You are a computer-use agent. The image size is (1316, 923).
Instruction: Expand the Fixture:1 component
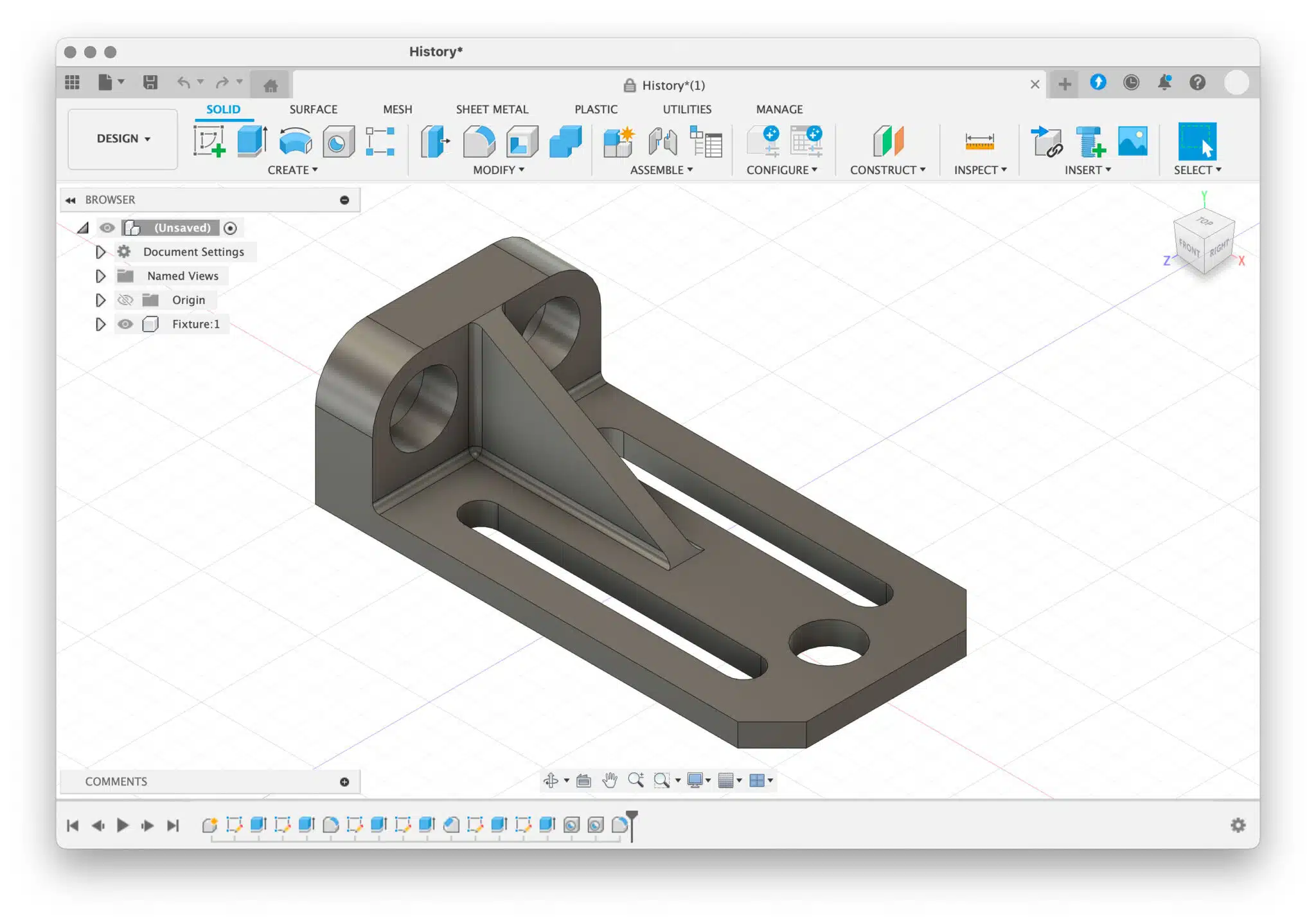[x=100, y=324]
